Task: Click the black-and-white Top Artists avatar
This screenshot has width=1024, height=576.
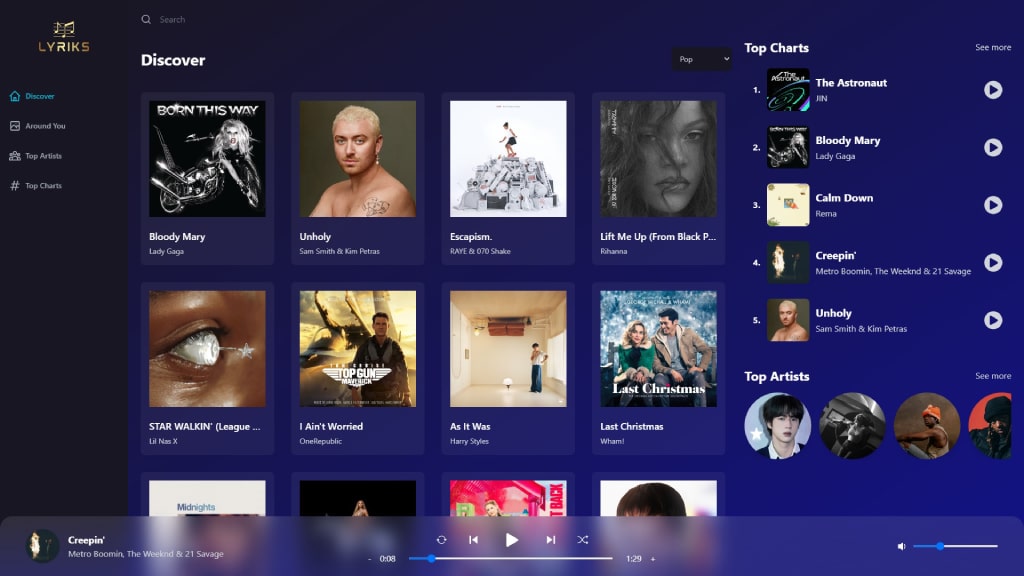Action: click(x=852, y=426)
